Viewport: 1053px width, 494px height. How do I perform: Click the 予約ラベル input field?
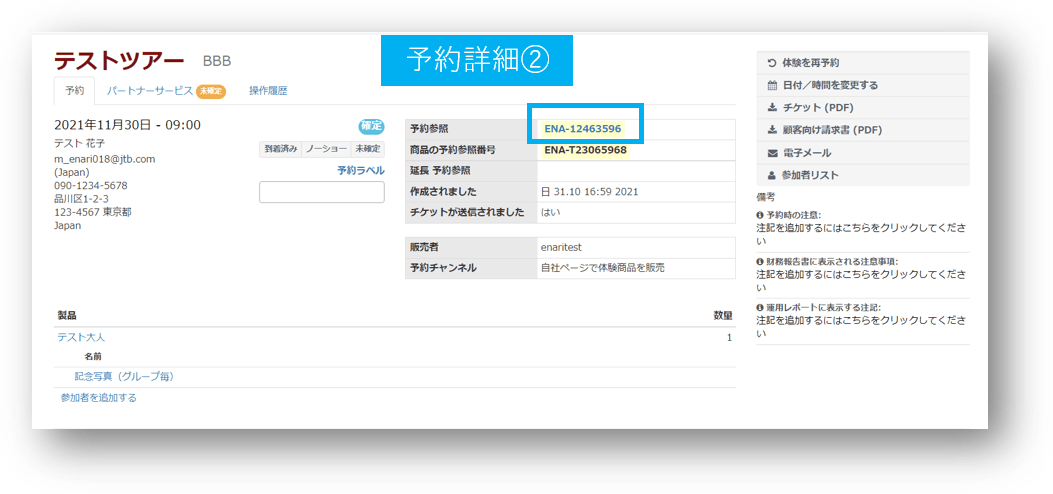click(322, 192)
